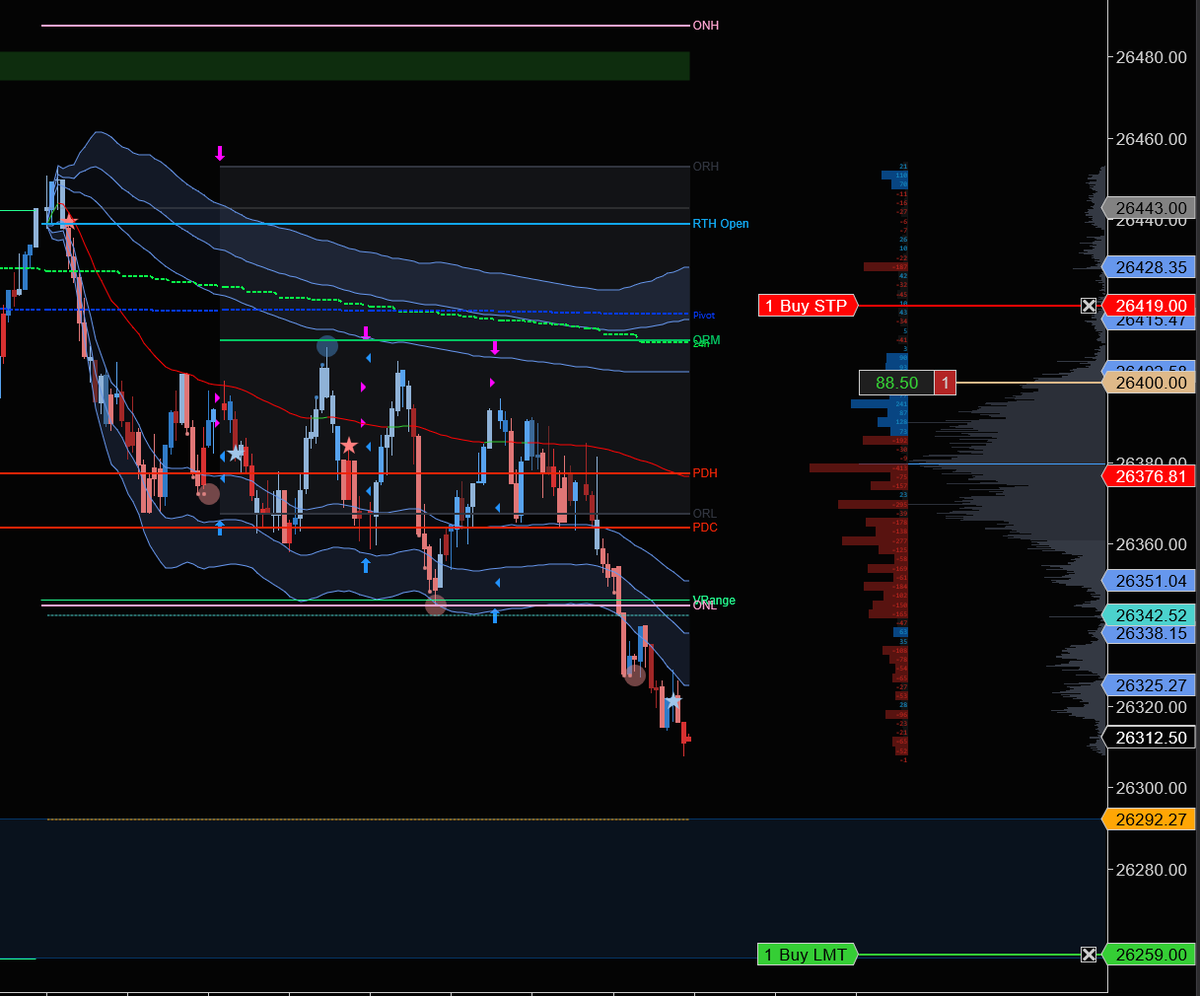Click the 26360.00 axis price label

click(1150, 545)
